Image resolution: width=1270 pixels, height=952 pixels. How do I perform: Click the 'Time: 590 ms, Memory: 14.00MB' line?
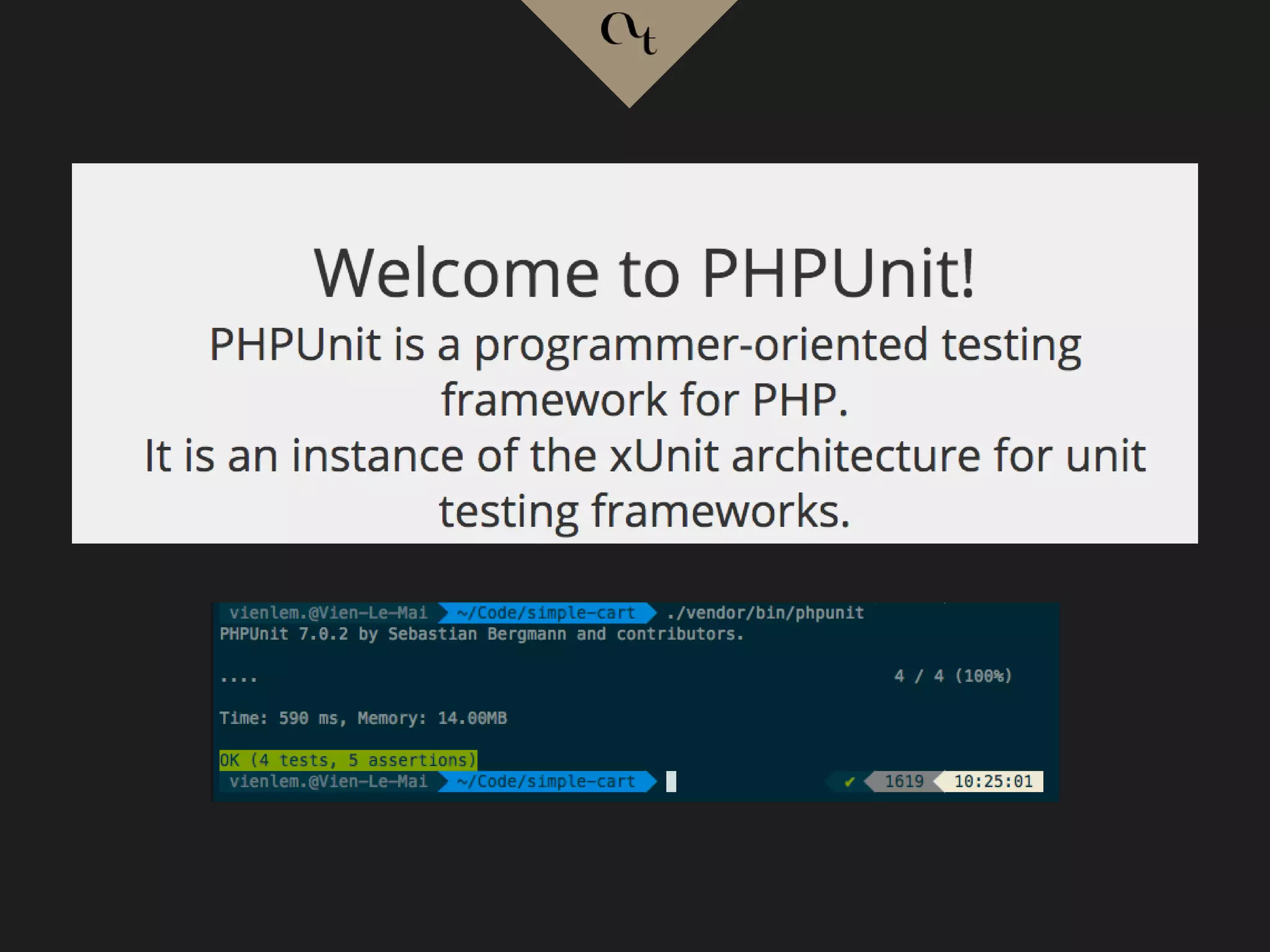363,718
